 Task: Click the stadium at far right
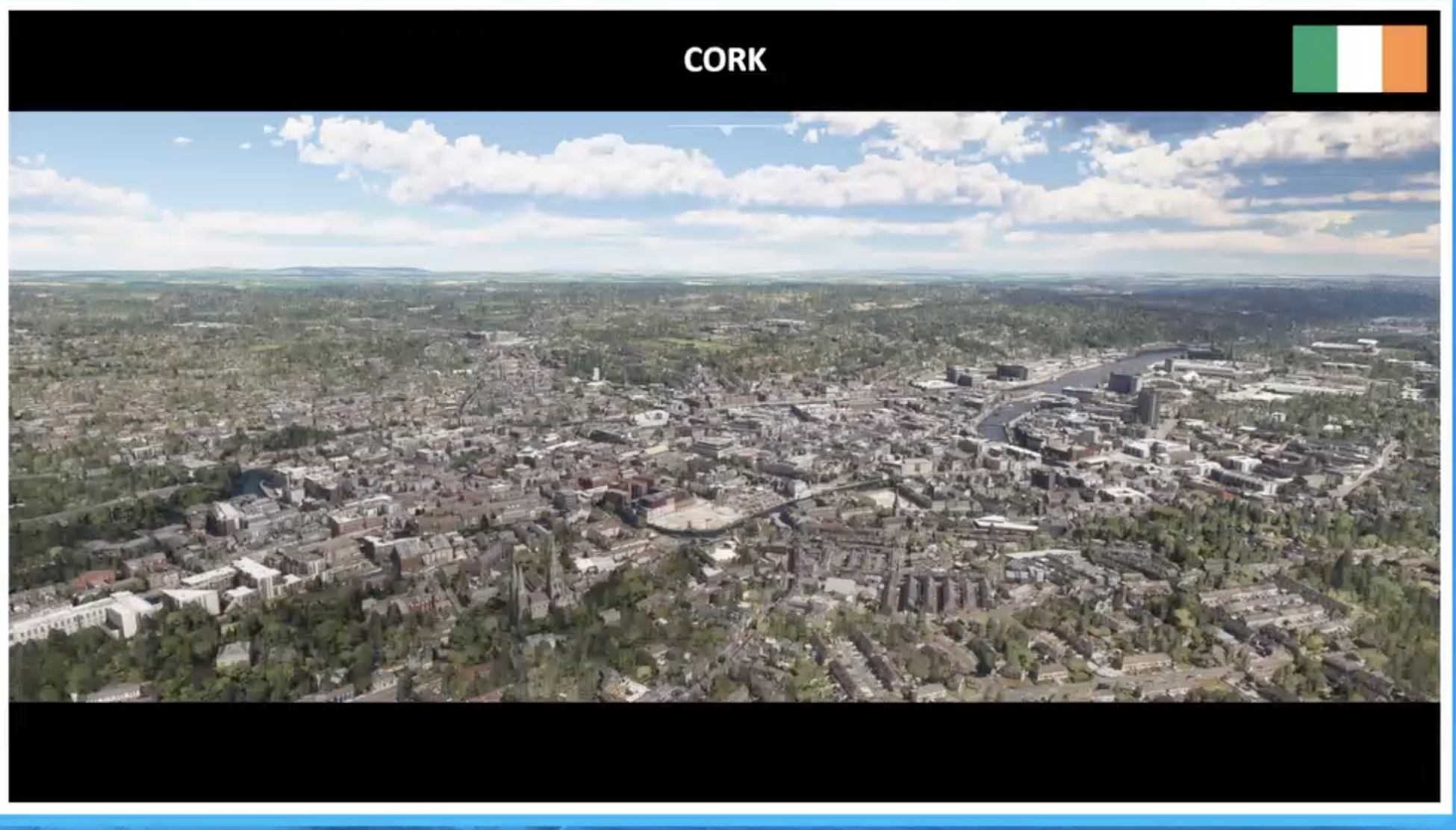[x=1345, y=346]
